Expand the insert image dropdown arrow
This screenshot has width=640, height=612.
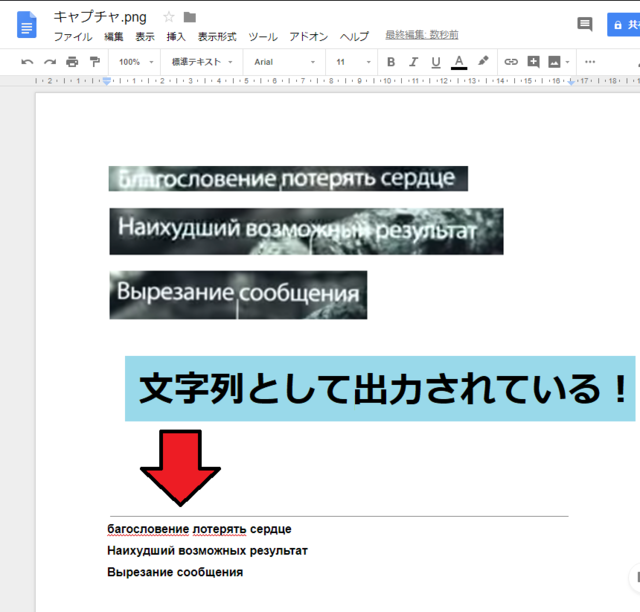tap(567, 62)
